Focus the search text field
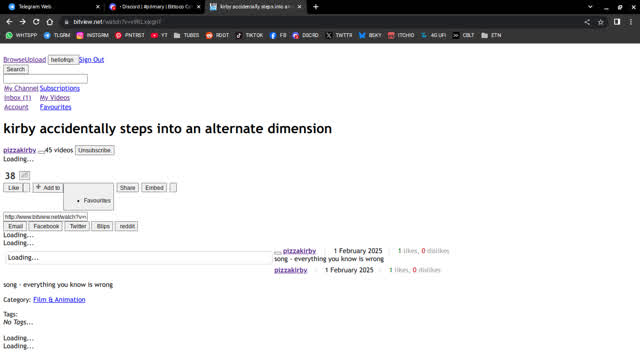 point(45,79)
